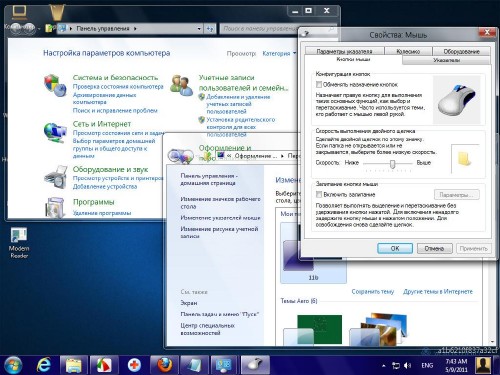500x375 pixels.
Task: Click the Оформление breadcrumb in Personalization window
Action: click(x=255, y=156)
